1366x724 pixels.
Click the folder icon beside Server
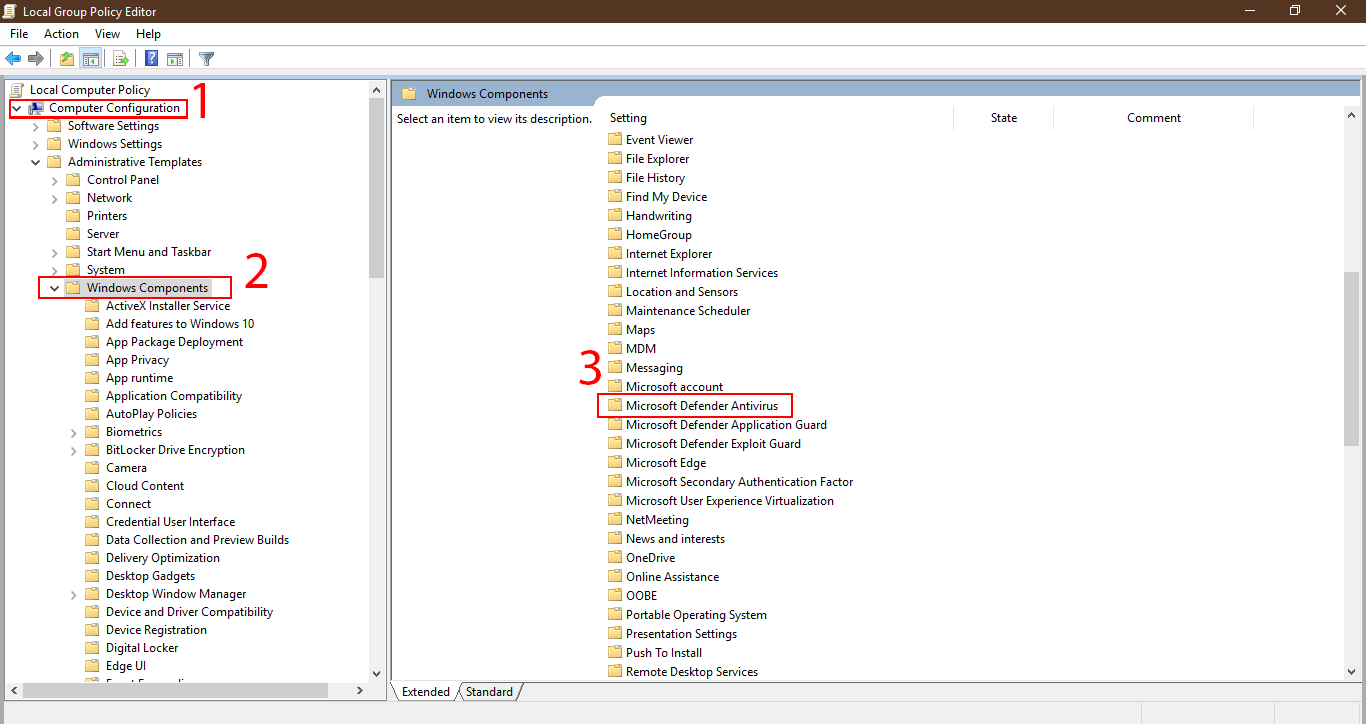click(73, 234)
